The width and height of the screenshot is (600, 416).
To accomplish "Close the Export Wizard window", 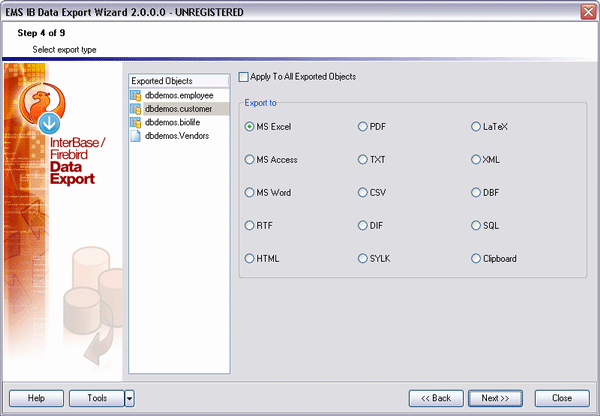I will (x=588, y=12).
